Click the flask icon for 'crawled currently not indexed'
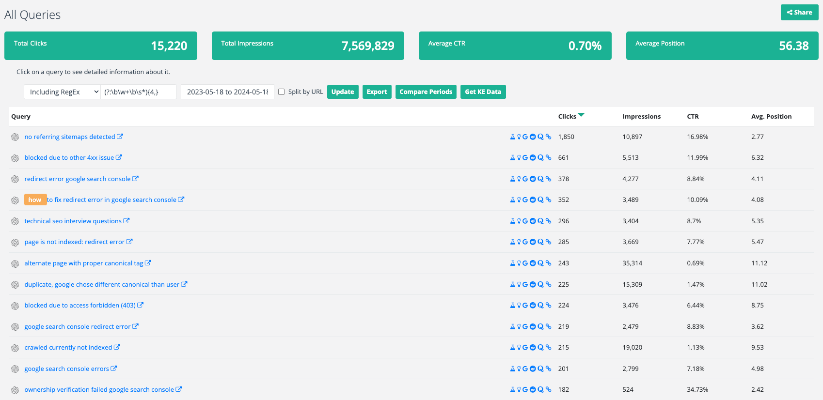 point(512,347)
